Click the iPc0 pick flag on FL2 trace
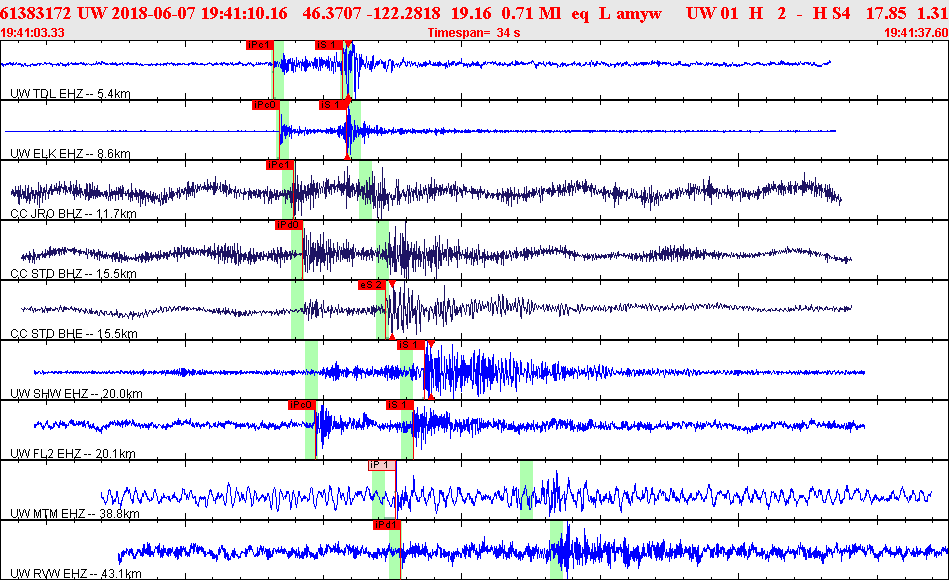Screen dimensions: 949x580 [301, 404]
